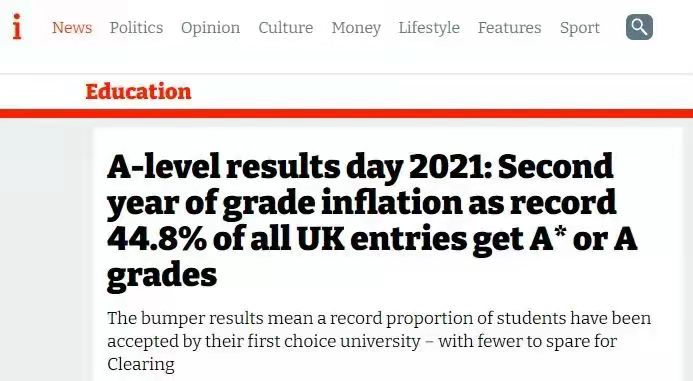Open the Education category heading
The width and height of the screenshot is (693, 381).
(x=138, y=91)
